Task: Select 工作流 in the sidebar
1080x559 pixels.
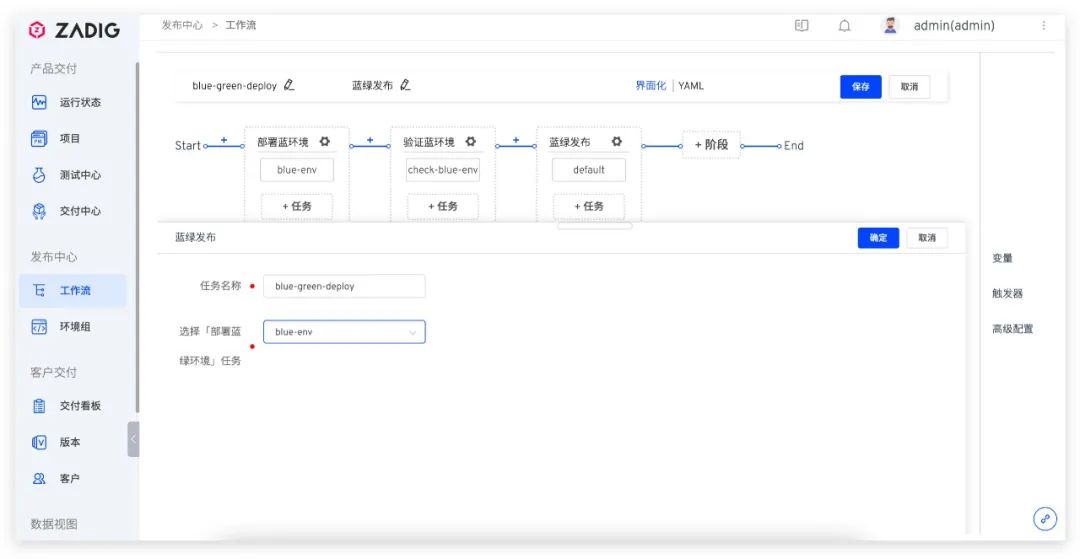Action: point(73,291)
